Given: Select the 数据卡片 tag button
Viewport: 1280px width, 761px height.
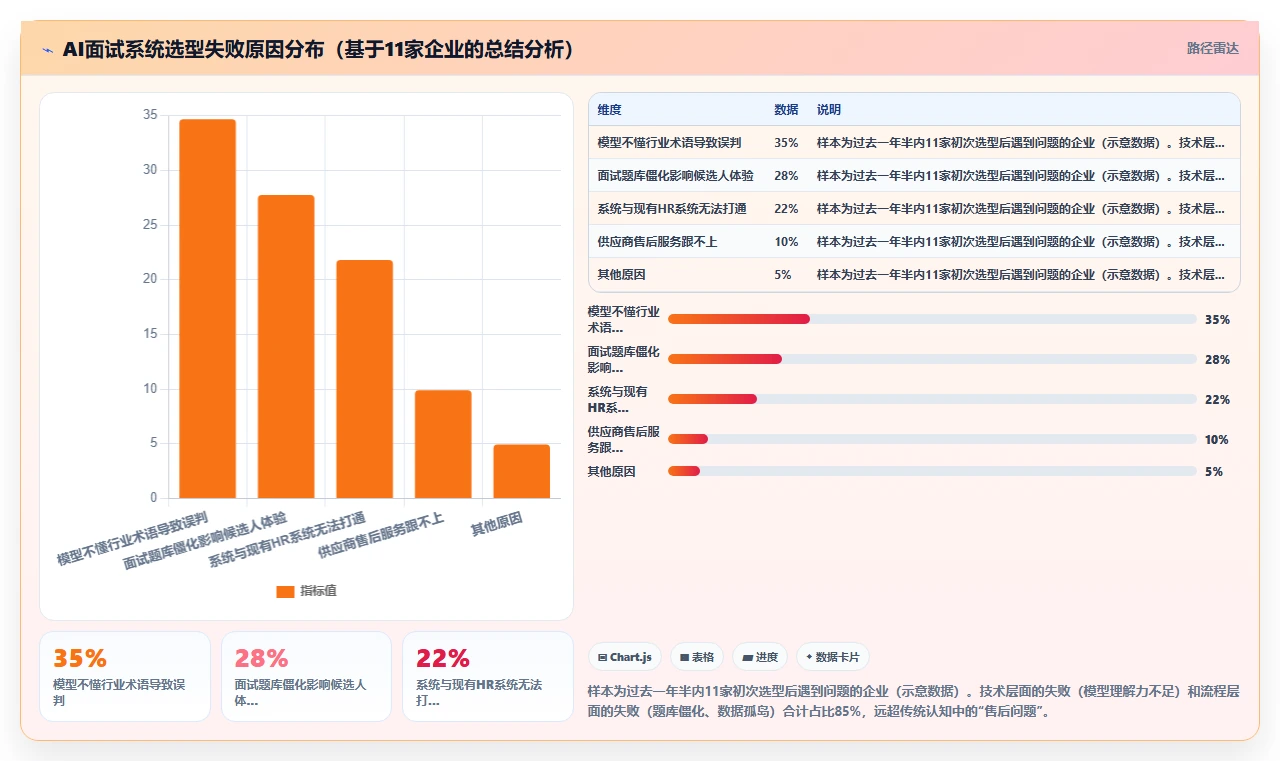Looking at the screenshot, I should (833, 657).
